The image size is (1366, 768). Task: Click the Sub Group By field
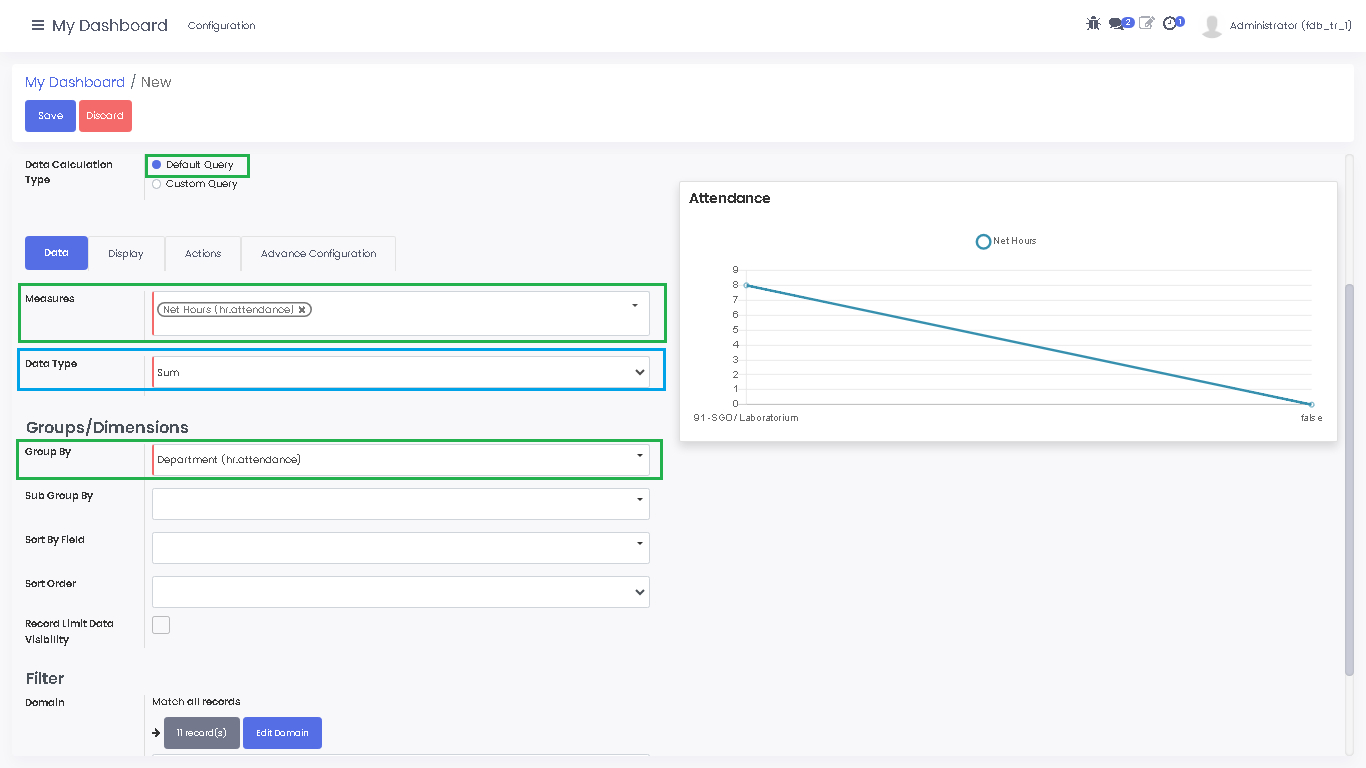(x=400, y=504)
